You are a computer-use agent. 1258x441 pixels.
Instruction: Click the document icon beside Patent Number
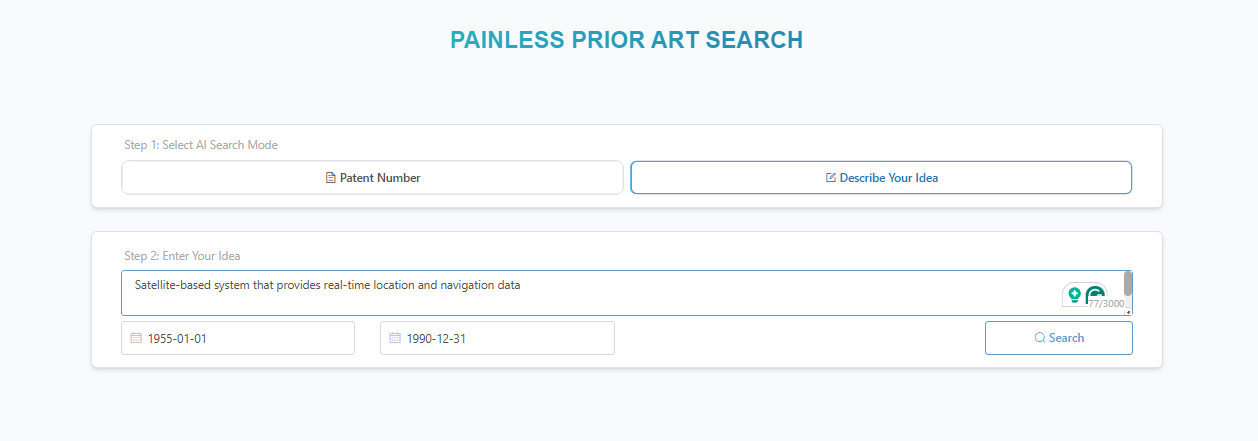point(331,178)
